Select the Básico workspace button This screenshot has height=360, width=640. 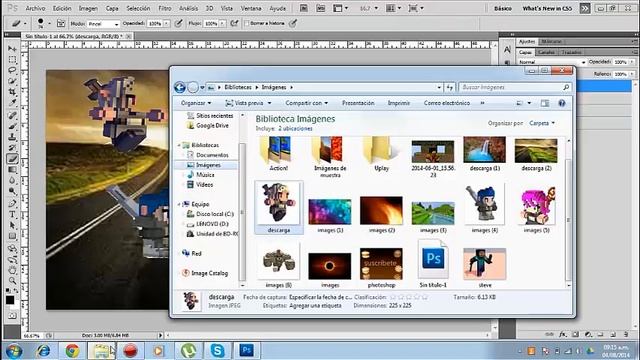(x=503, y=8)
